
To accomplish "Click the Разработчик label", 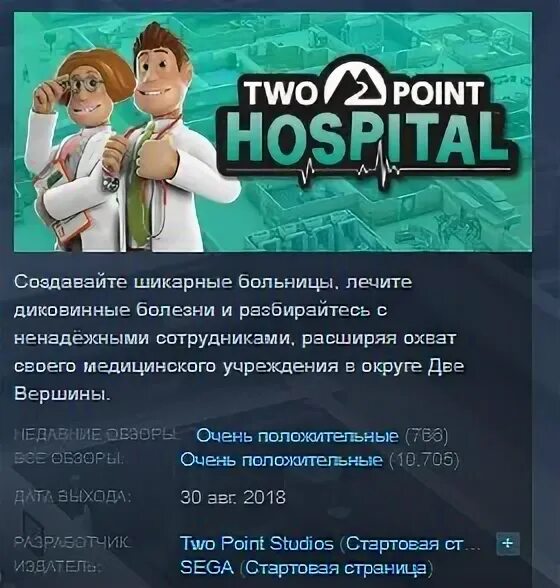I will 71,542.
